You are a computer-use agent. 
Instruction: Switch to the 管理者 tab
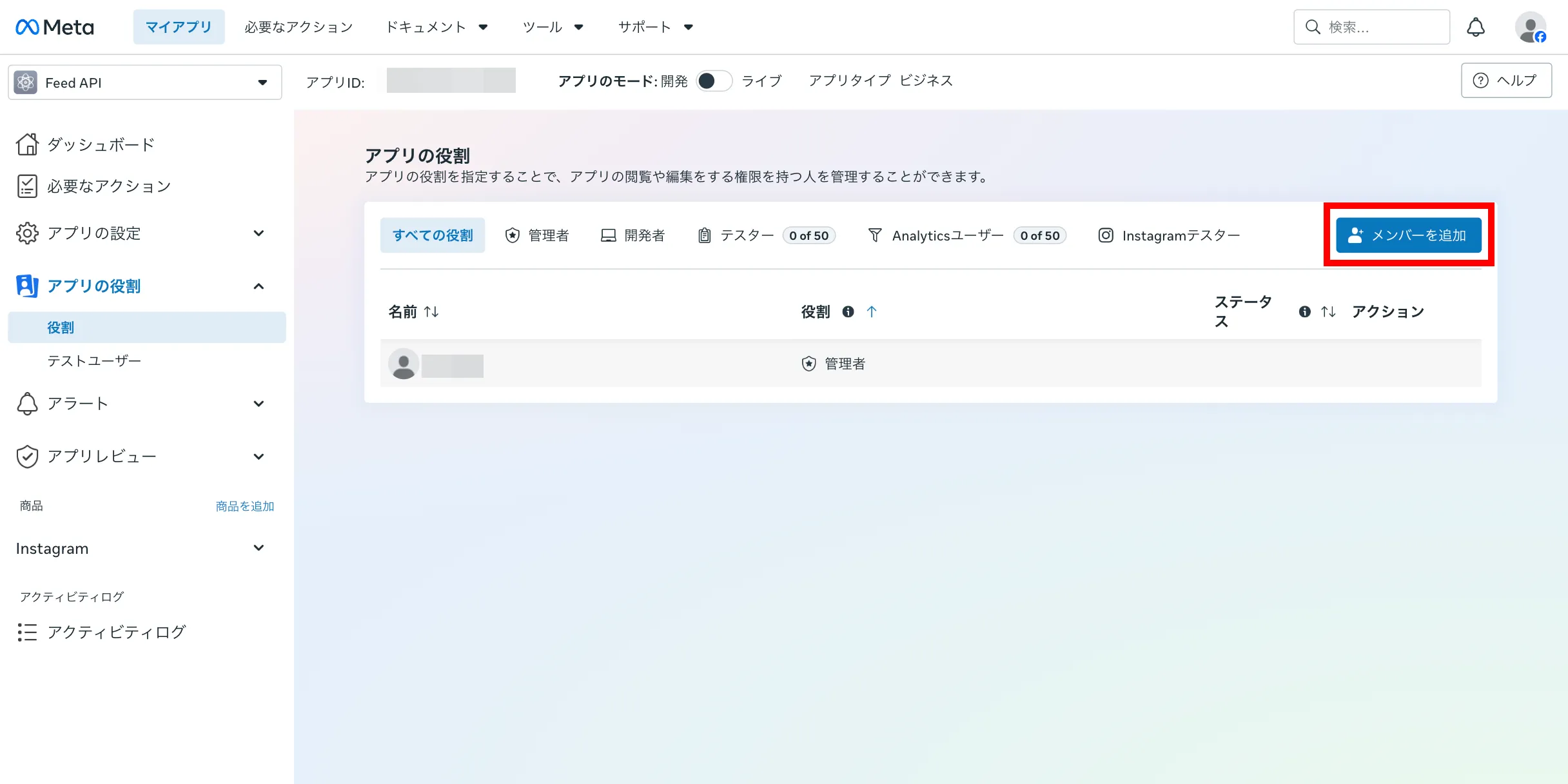[x=537, y=235]
